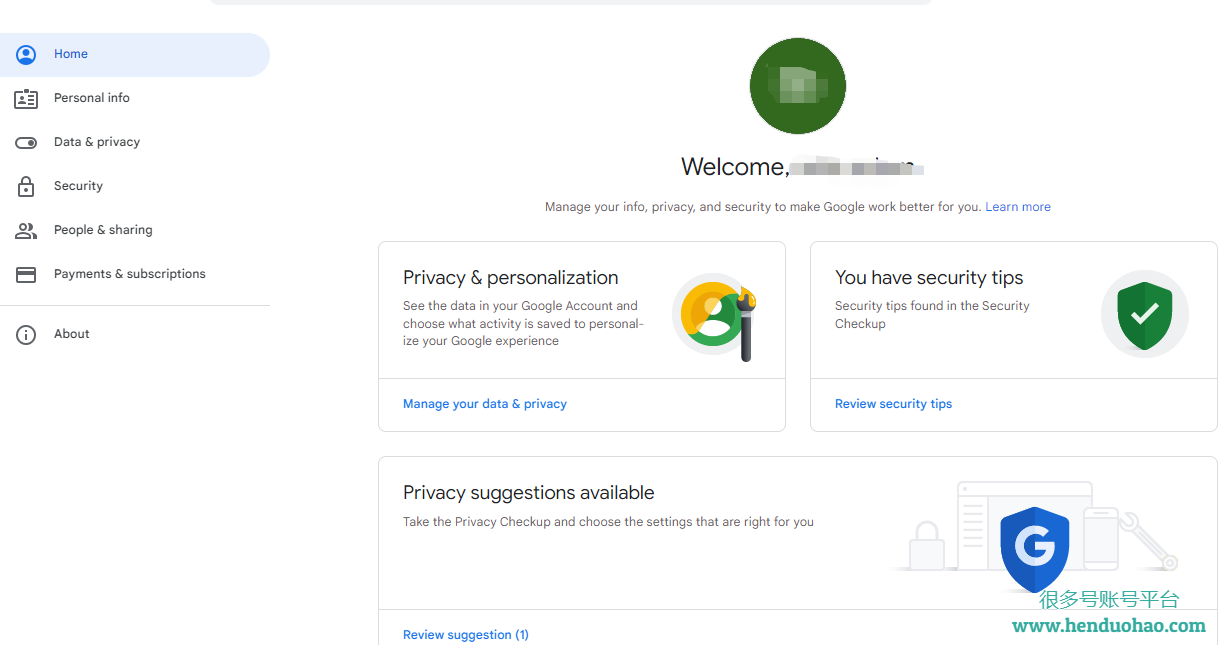Click the About info circle icon

[26, 334]
